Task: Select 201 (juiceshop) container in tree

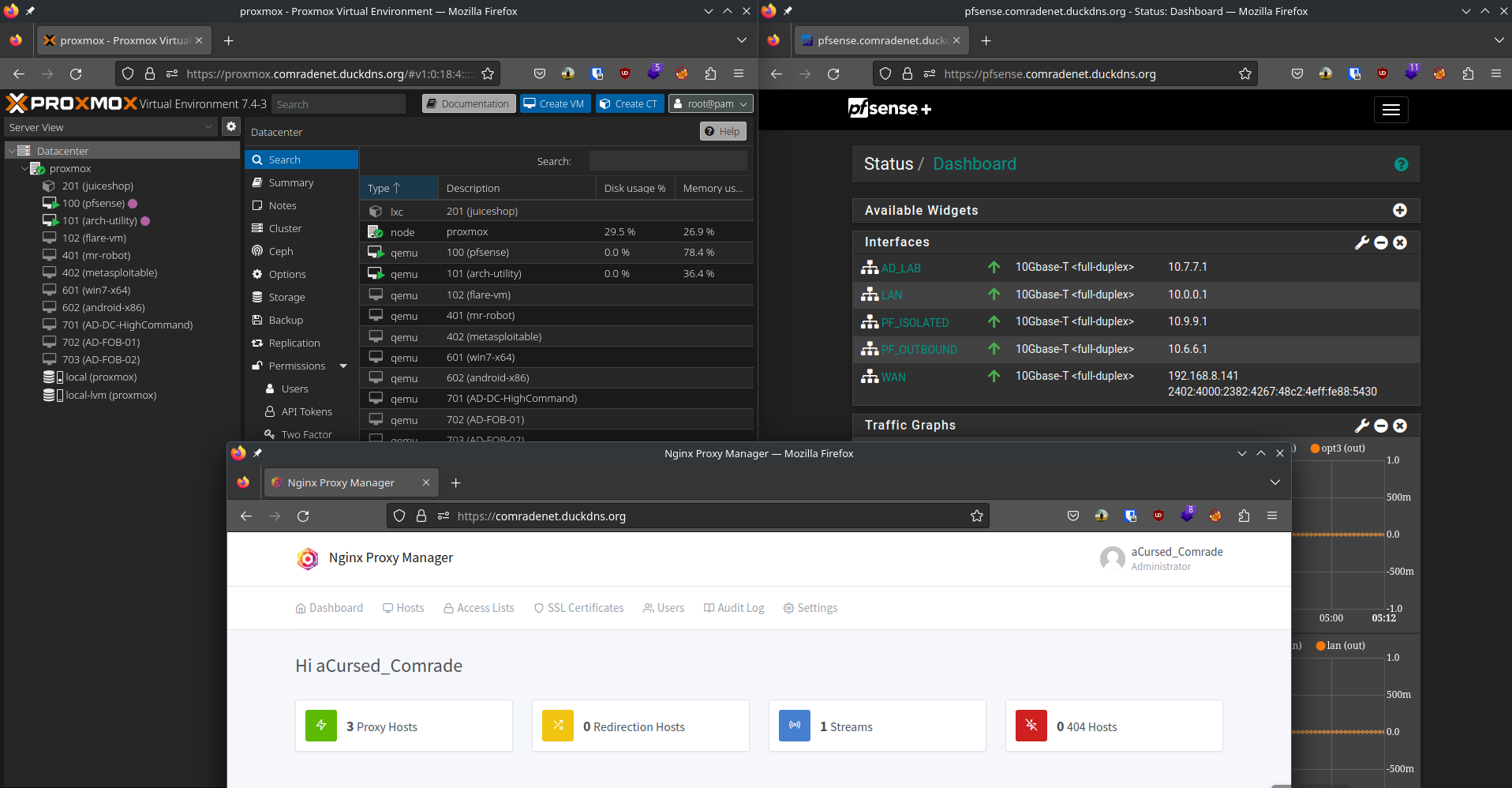Action: tap(98, 186)
